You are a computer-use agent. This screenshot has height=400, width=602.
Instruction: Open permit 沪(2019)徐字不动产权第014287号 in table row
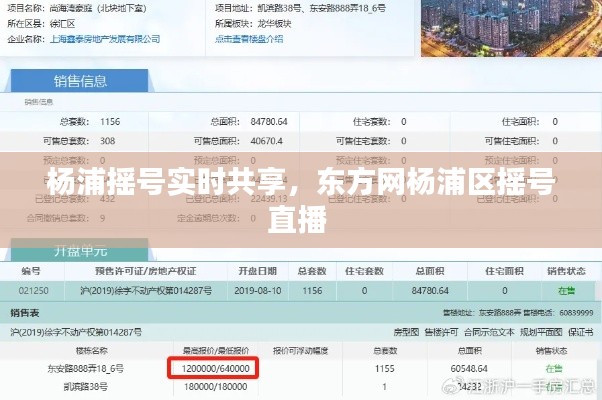(143, 290)
